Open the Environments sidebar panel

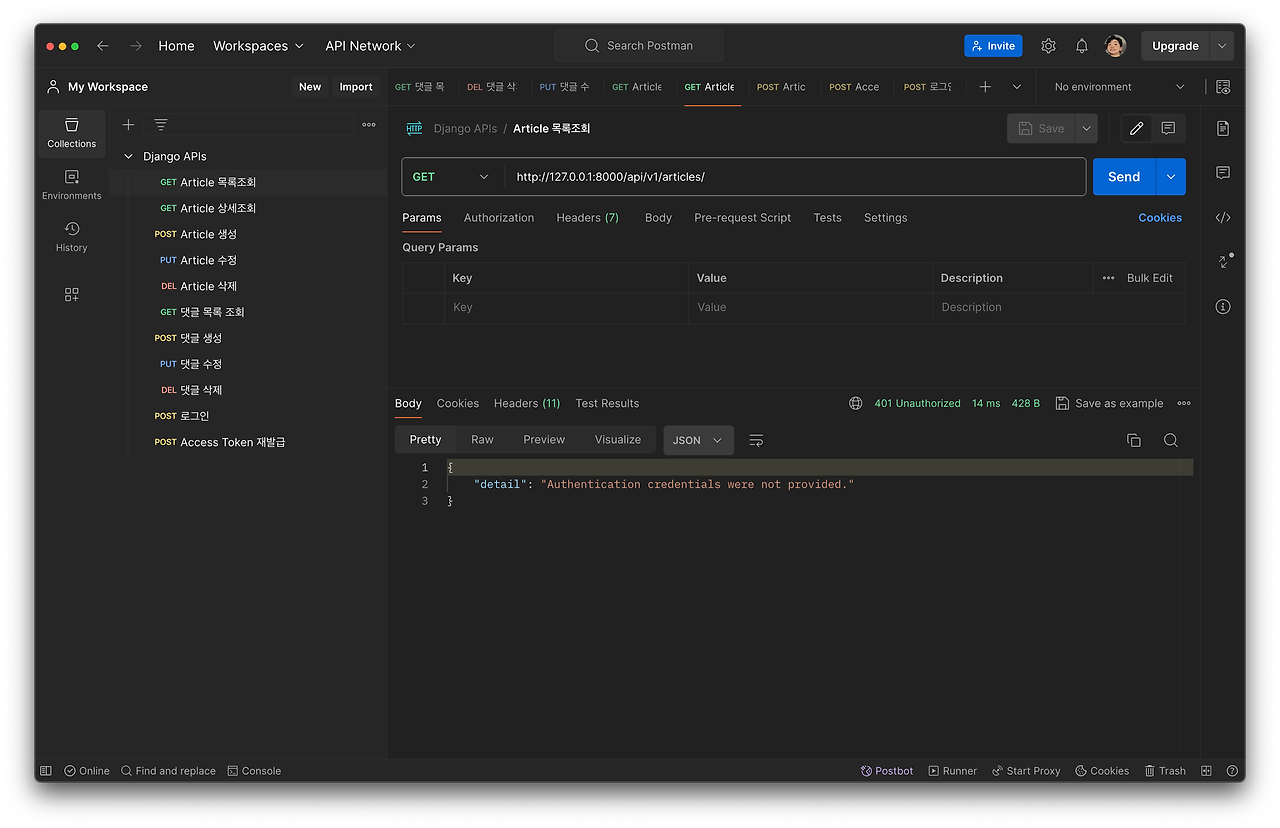point(72,185)
